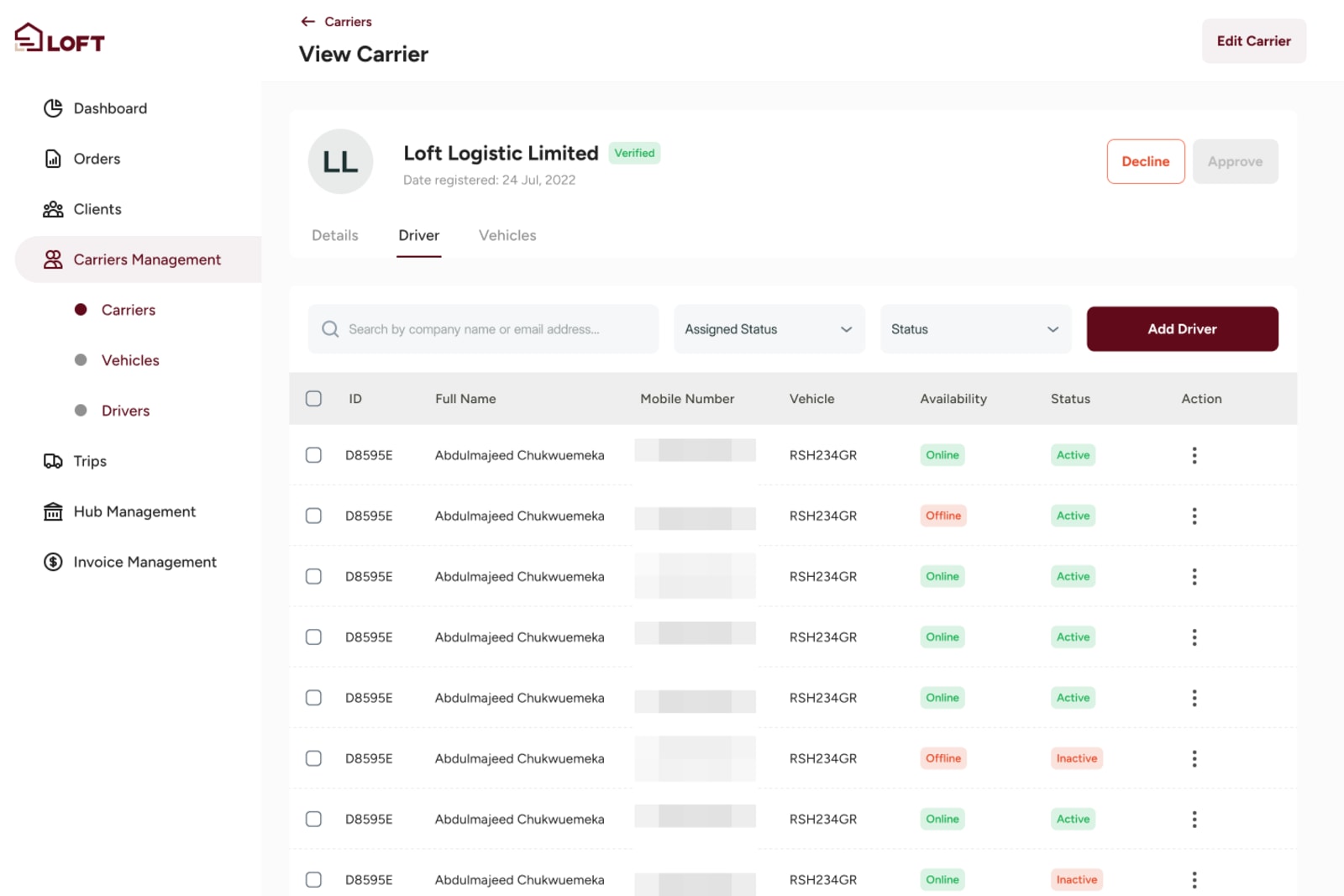This screenshot has width=1344, height=896.
Task: Click the Clients group icon
Action: click(x=53, y=209)
